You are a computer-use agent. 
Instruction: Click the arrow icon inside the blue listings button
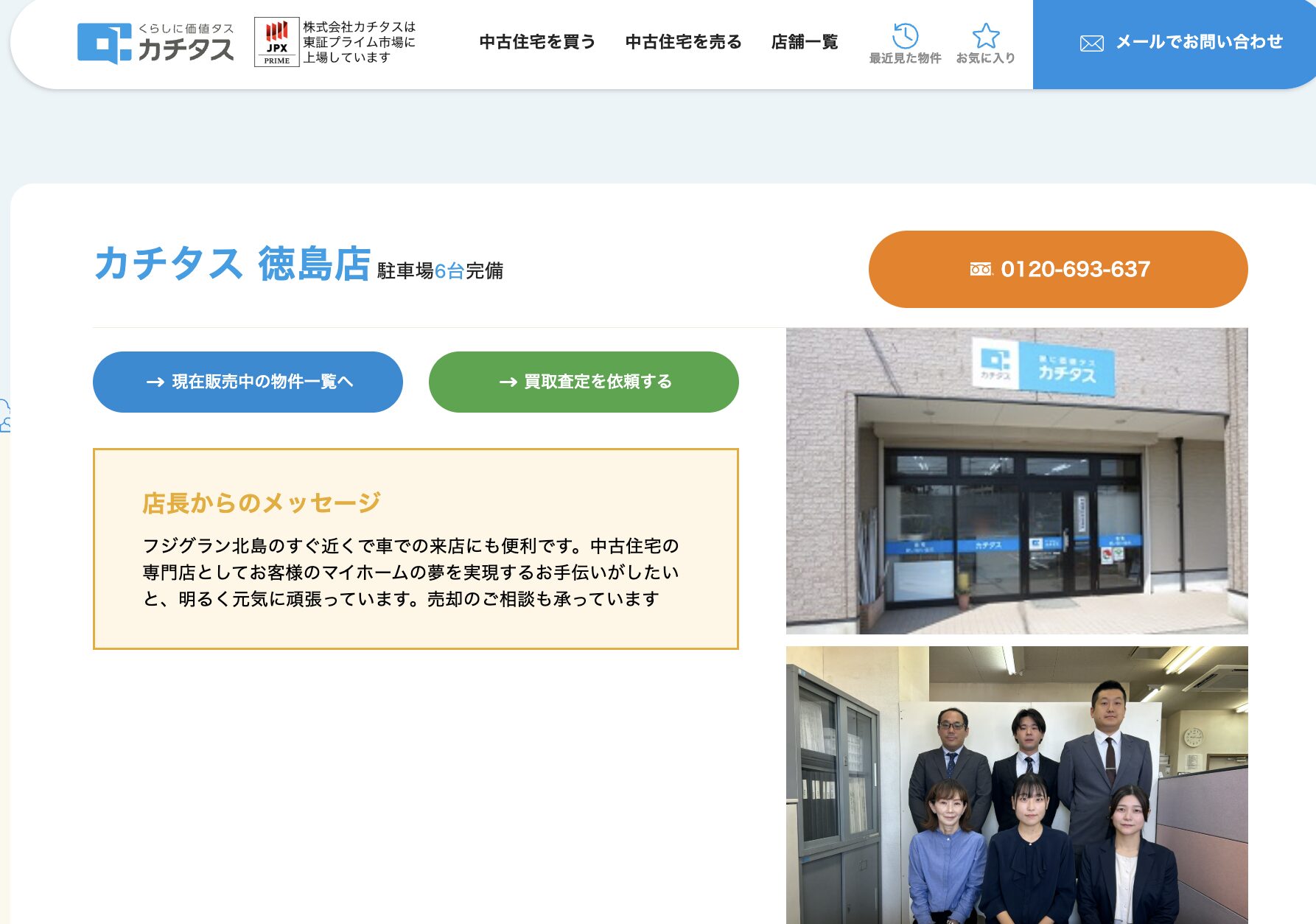[155, 382]
